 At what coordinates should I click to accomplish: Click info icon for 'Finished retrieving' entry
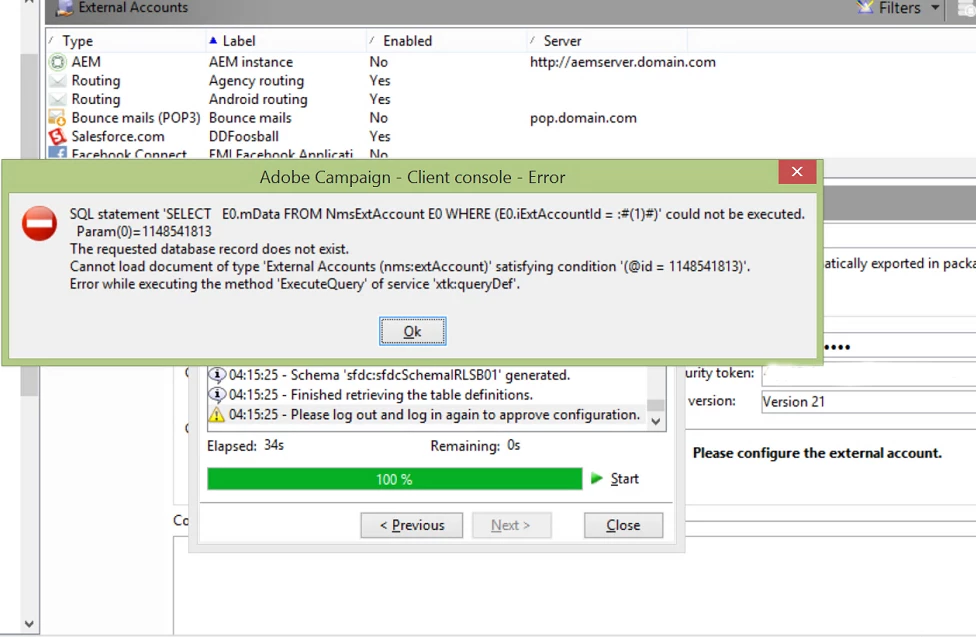[x=216, y=395]
